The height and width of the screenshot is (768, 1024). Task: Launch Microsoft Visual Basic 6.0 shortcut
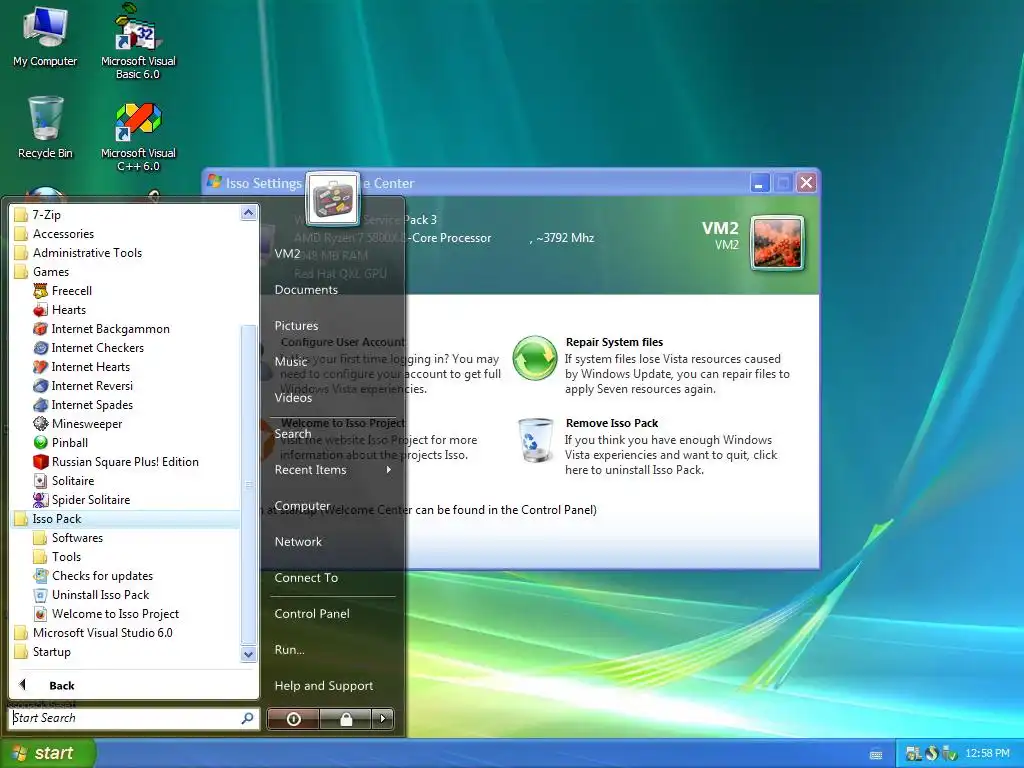[138, 40]
